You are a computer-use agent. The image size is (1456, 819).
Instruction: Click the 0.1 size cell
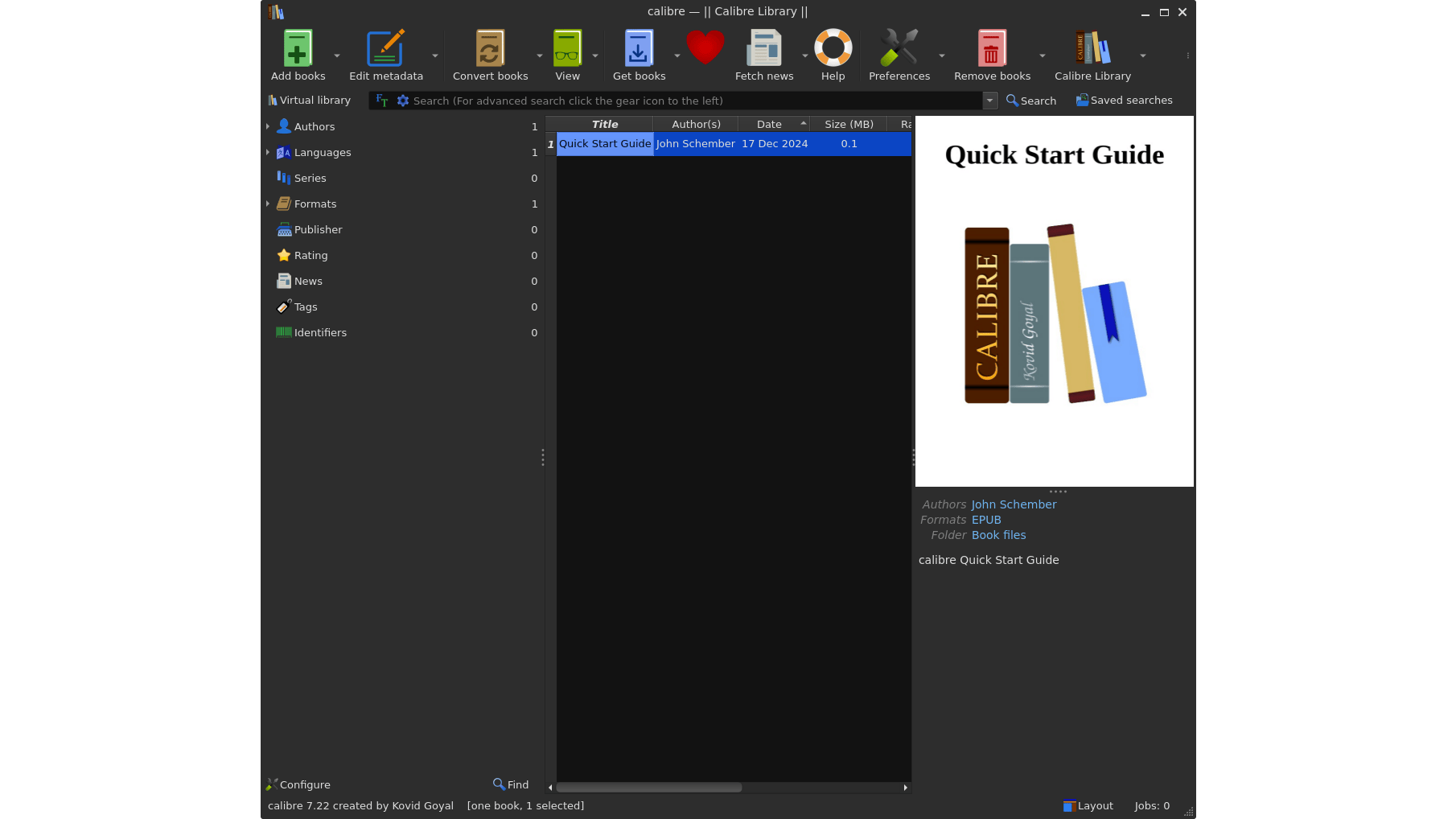(849, 144)
